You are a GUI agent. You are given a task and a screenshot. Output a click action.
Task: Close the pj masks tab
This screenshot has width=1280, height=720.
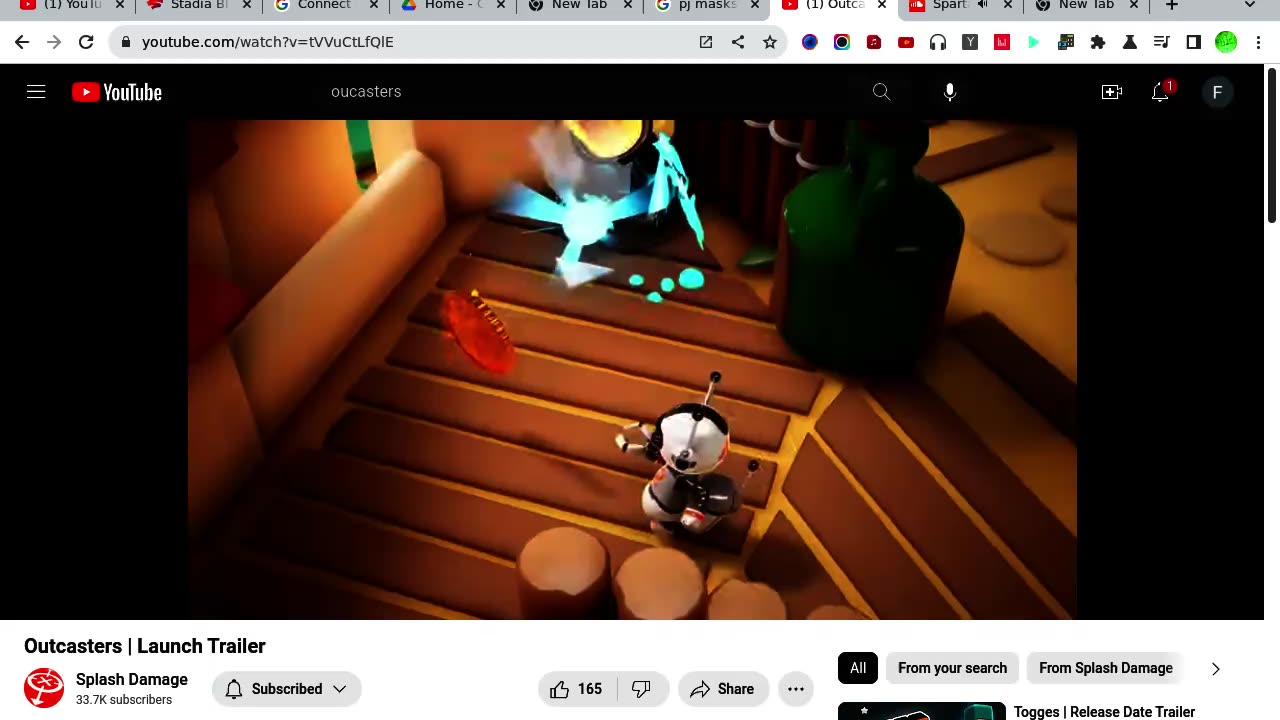click(755, 5)
